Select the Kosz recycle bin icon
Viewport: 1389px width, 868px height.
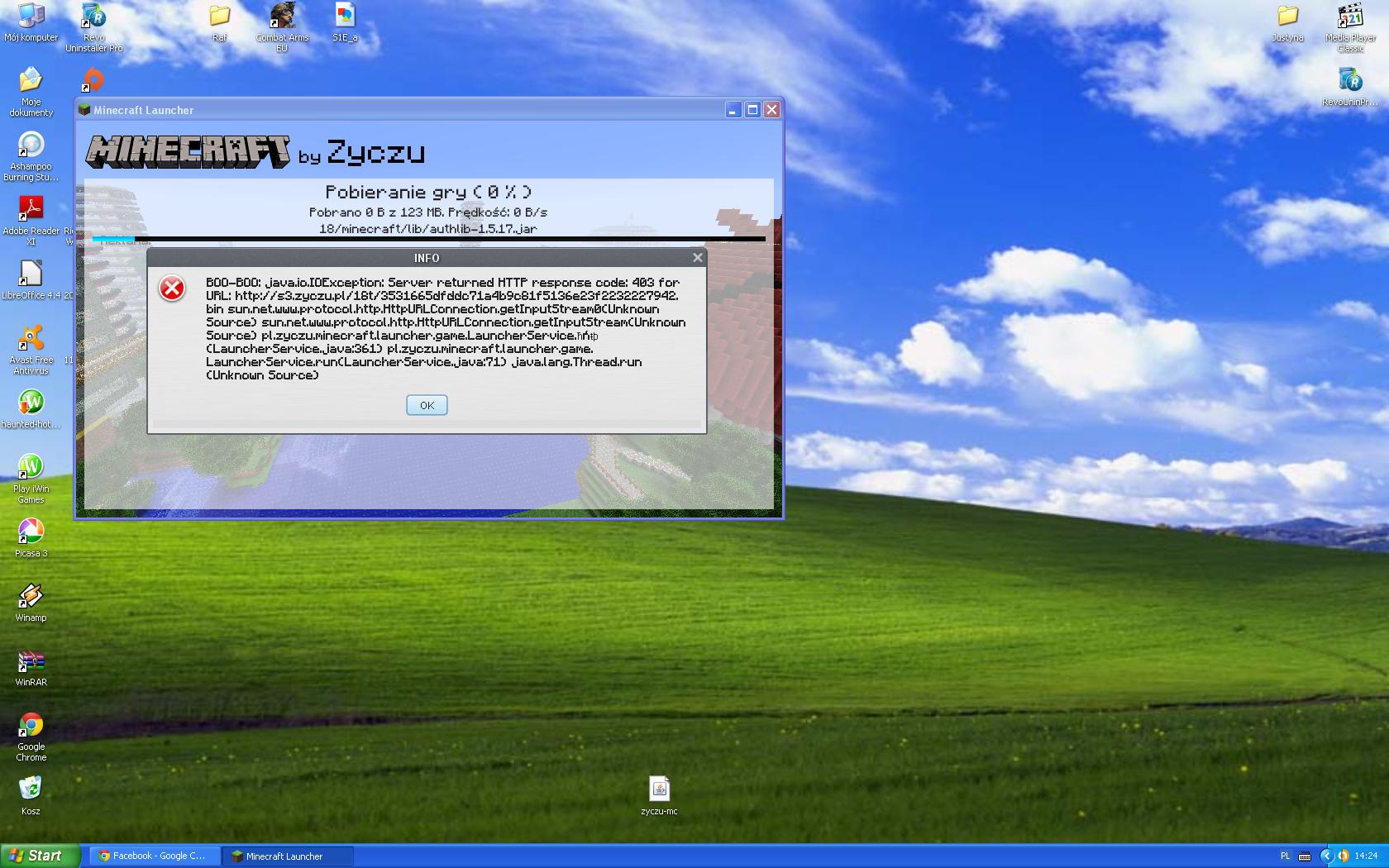31,796
